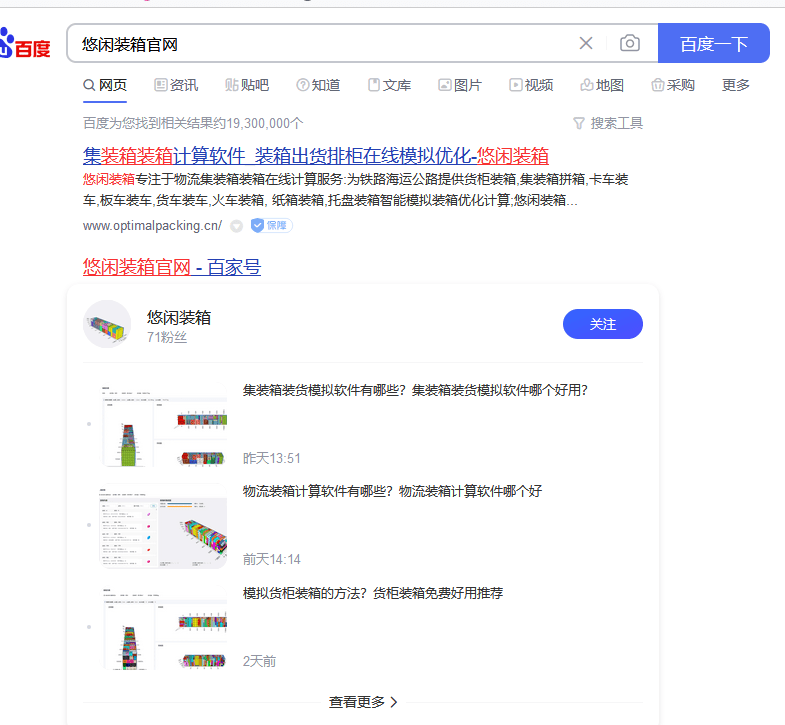Open the 视频 tab
The height and width of the screenshot is (725, 785).
[x=531, y=85]
